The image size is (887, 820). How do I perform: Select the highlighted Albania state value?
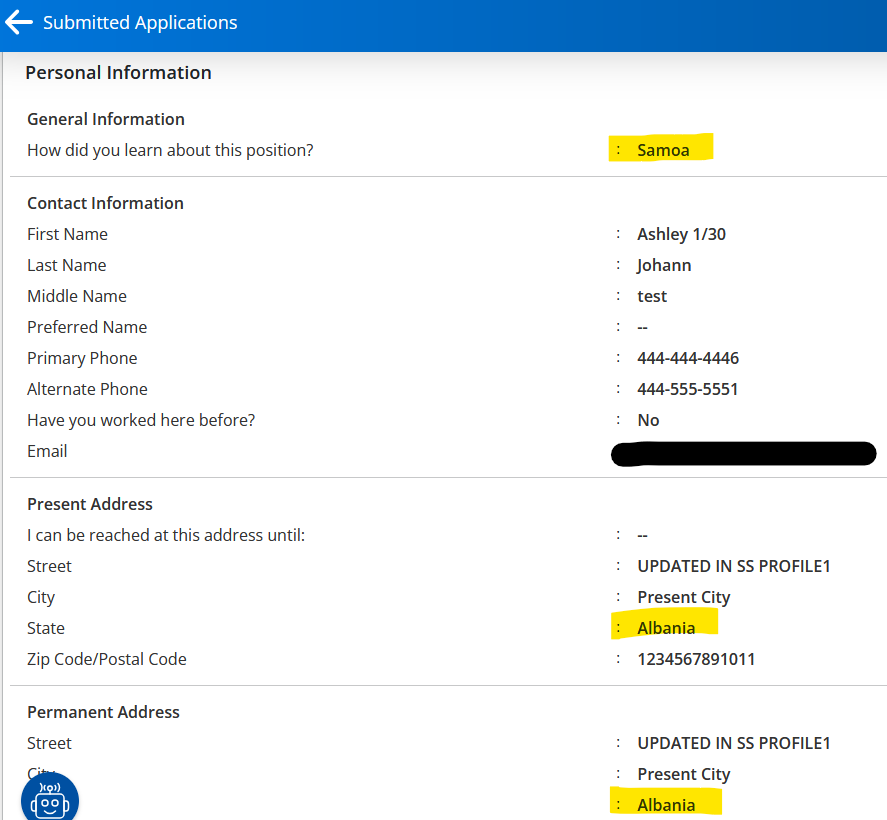(x=666, y=627)
